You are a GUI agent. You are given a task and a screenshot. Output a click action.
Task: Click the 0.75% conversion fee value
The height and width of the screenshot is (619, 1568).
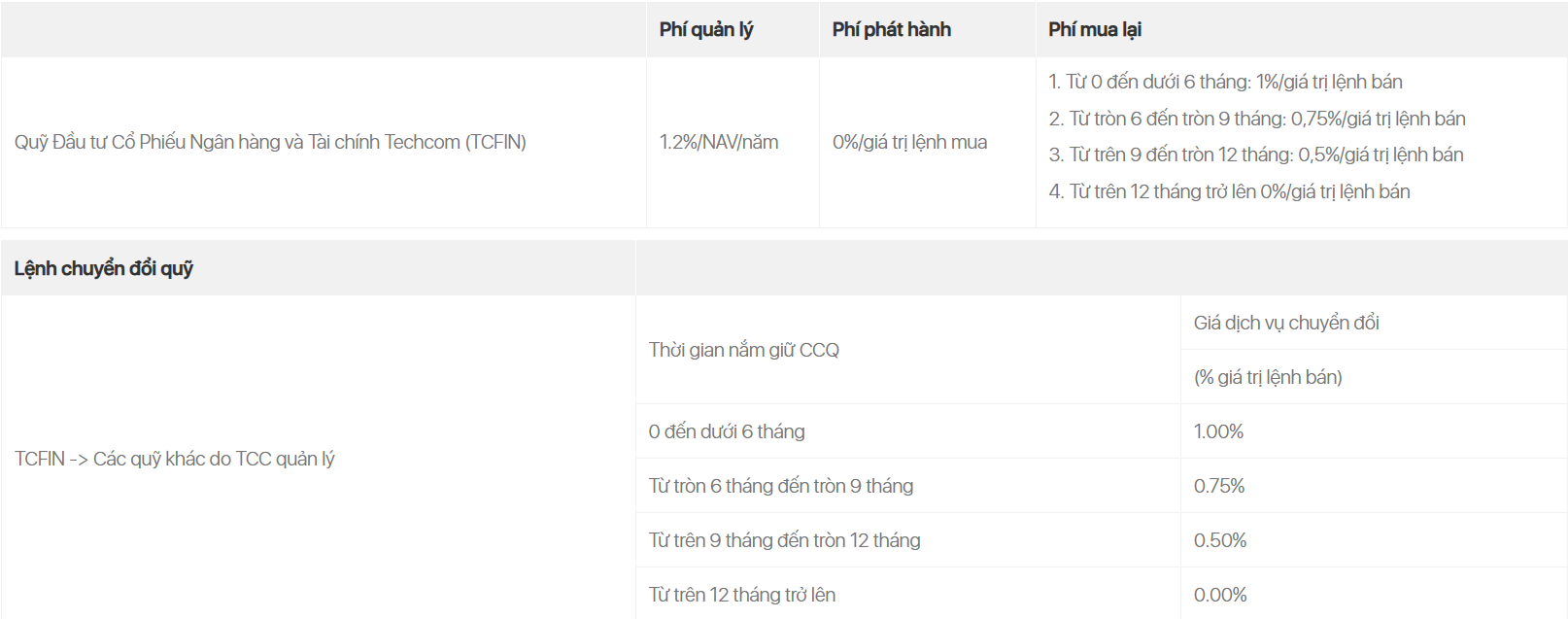1219,486
